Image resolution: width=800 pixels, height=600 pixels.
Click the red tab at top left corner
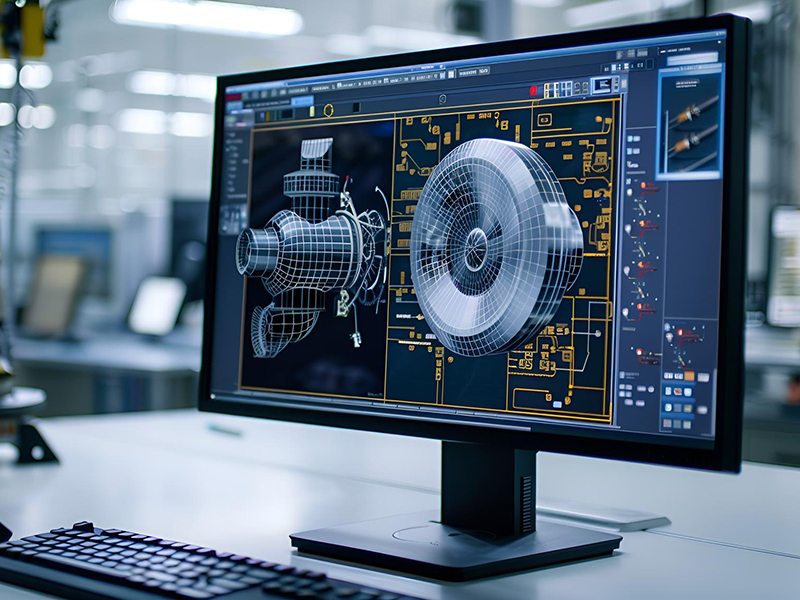235,97
